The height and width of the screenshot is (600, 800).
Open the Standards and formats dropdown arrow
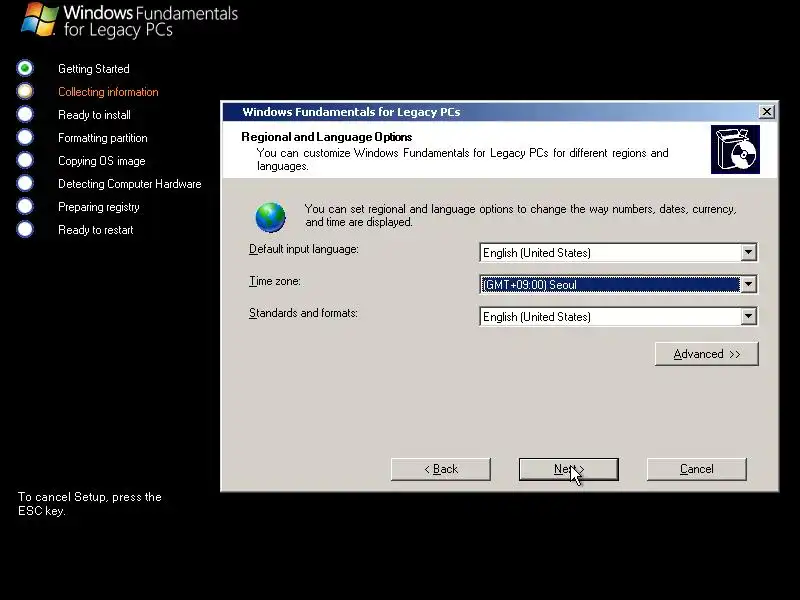pyautogui.click(x=748, y=316)
